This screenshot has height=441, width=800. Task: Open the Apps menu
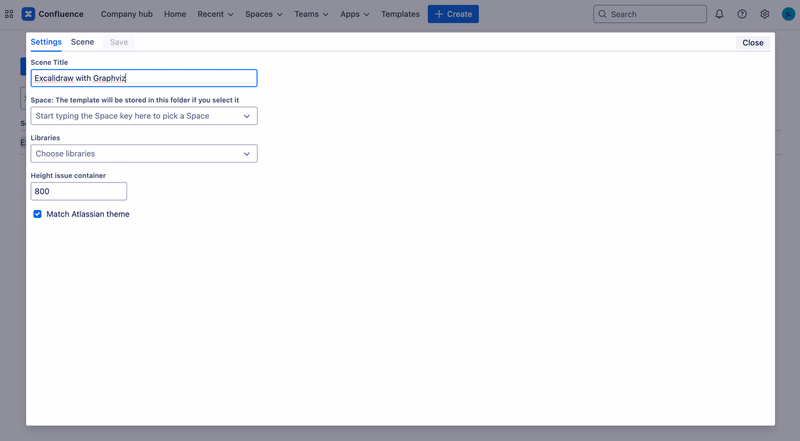[355, 14]
